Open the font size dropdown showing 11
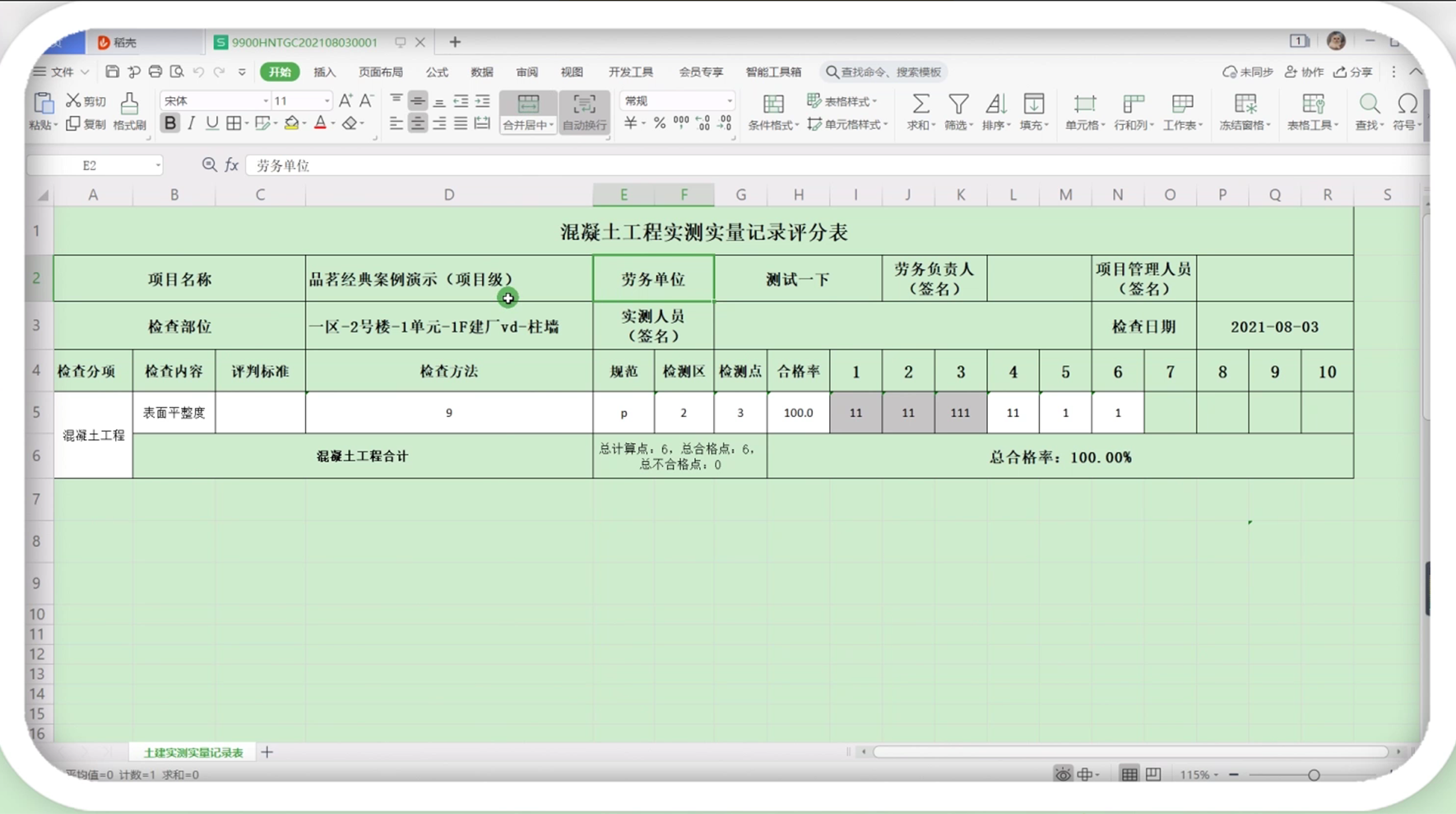This screenshot has width=1456, height=814. [x=327, y=101]
